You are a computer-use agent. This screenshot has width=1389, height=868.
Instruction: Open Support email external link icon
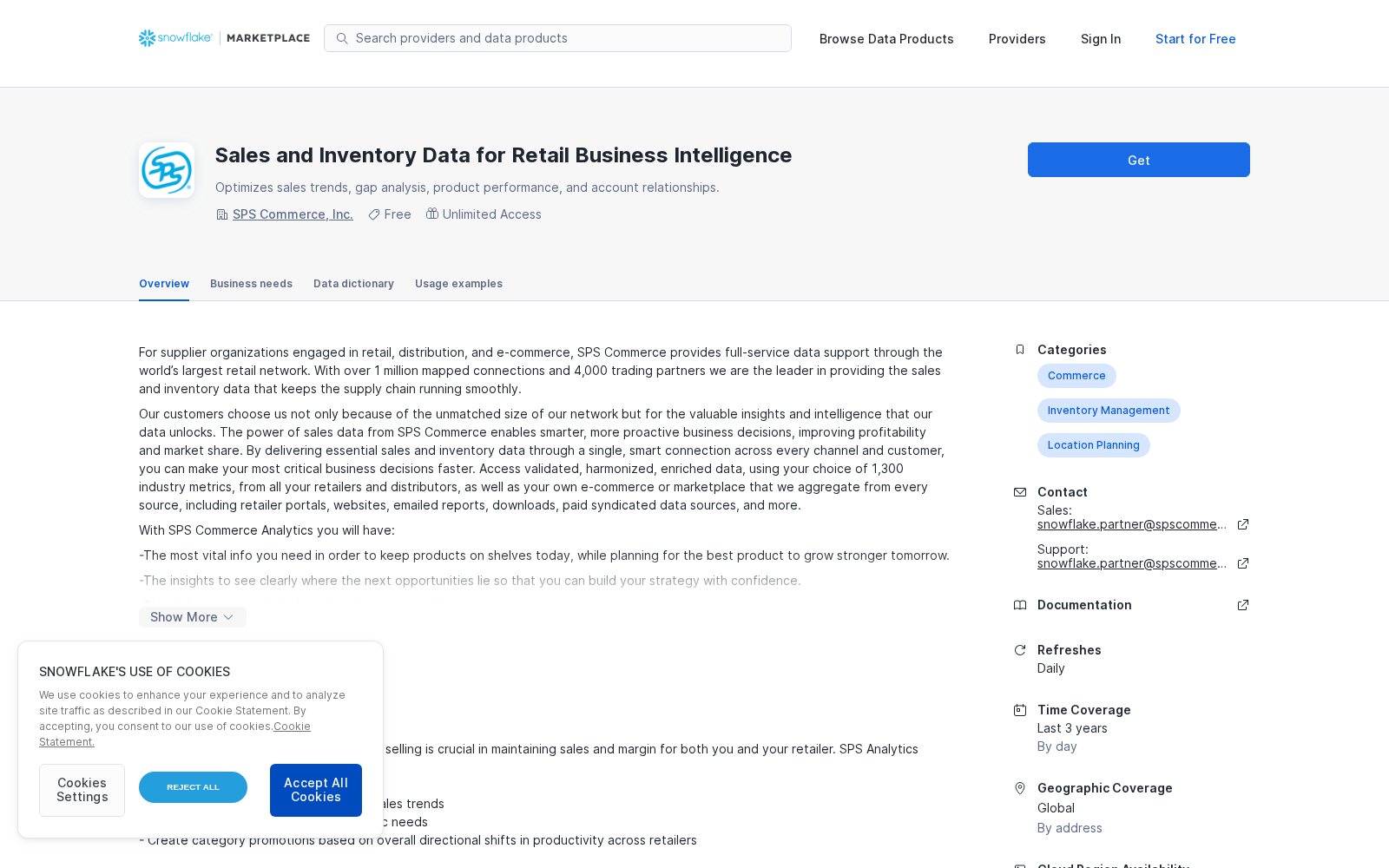coord(1243,563)
